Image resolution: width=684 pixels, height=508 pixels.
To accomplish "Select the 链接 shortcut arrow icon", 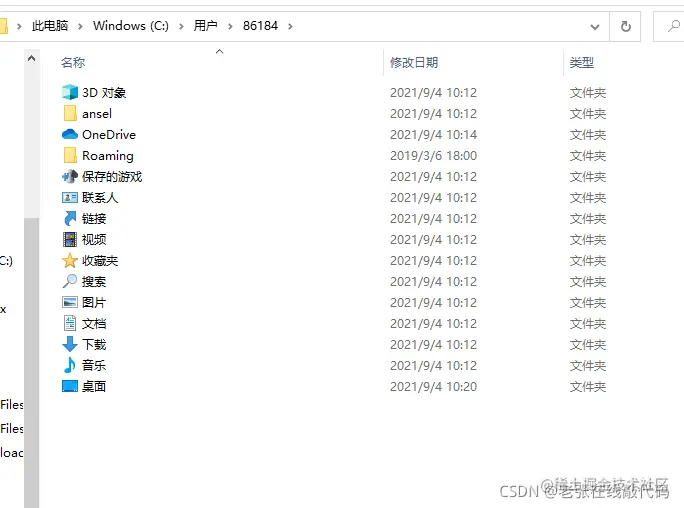I will pyautogui.click(x=70, y=218).
